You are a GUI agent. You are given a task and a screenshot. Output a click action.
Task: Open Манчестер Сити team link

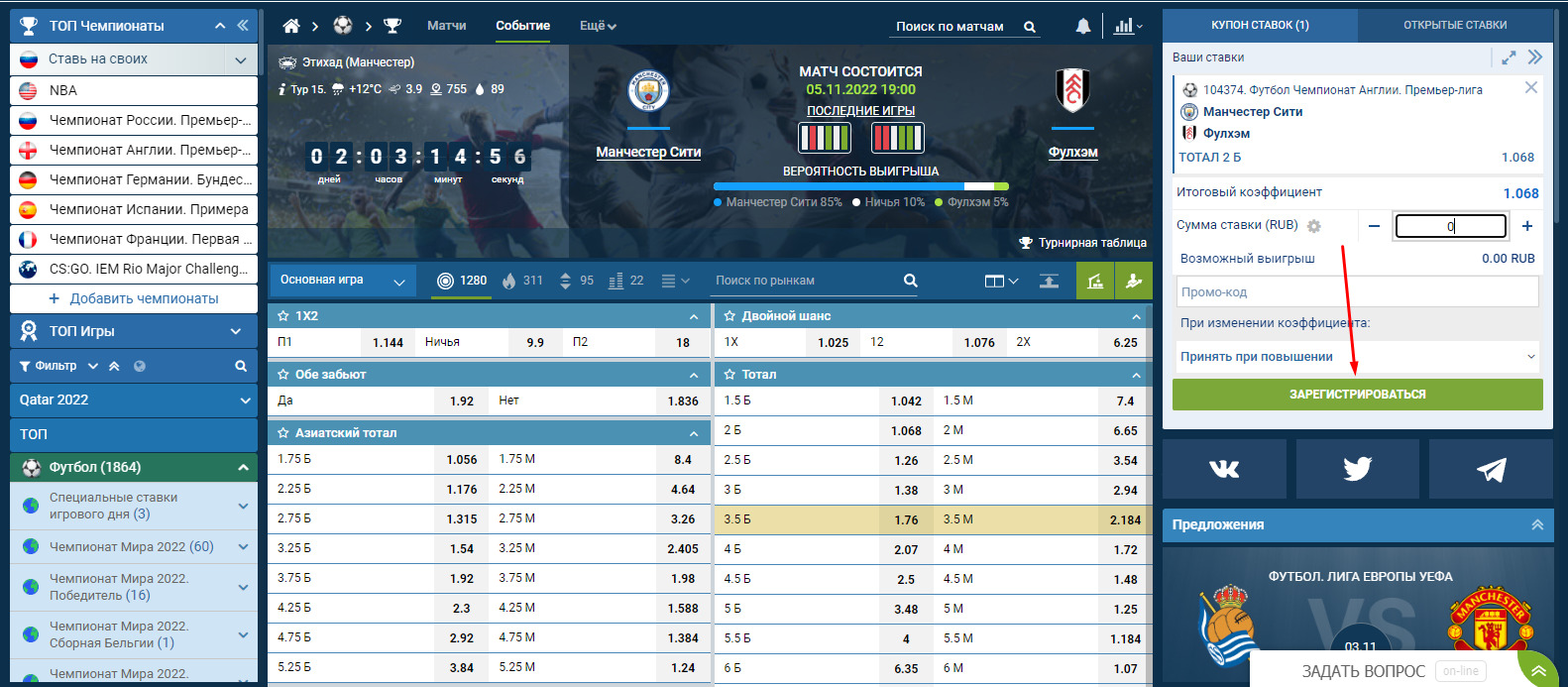point(648,152)
